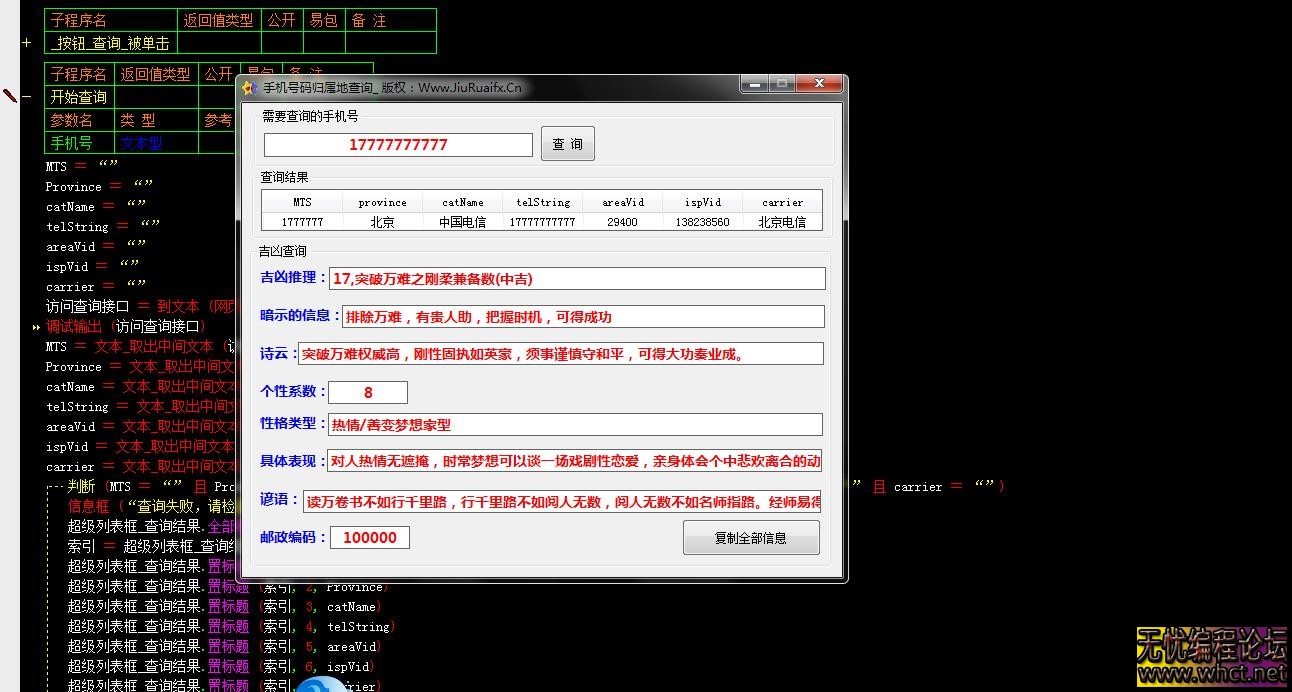Minimize the phone lookup window
This screenshot has height=692, width=1292.
pyautogui.click(x=755, y=85)
